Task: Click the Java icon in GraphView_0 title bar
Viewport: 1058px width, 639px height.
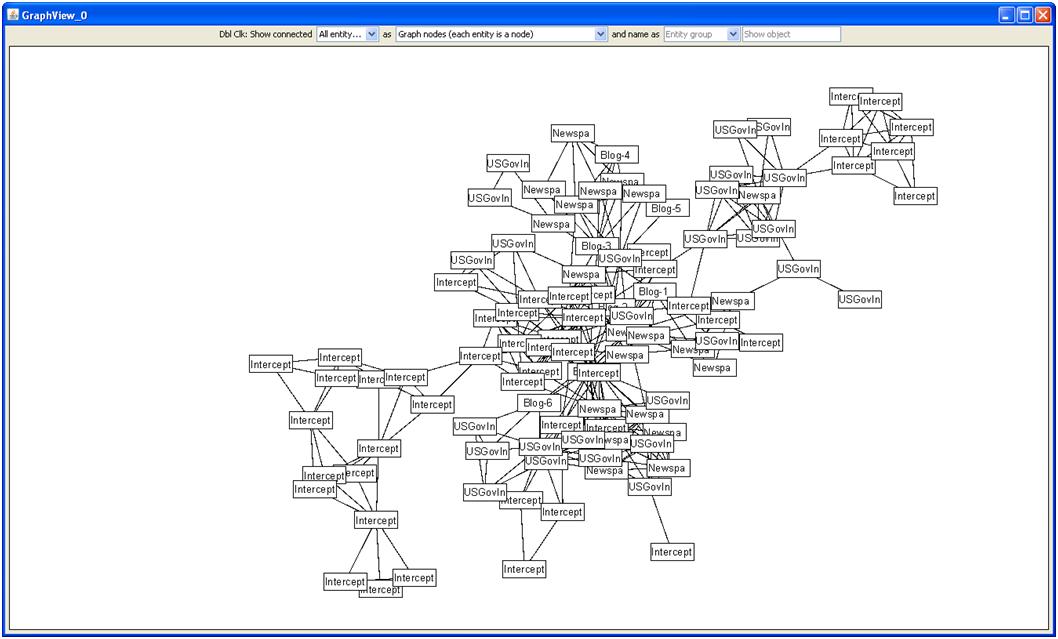Action: (x=12, y=15)
